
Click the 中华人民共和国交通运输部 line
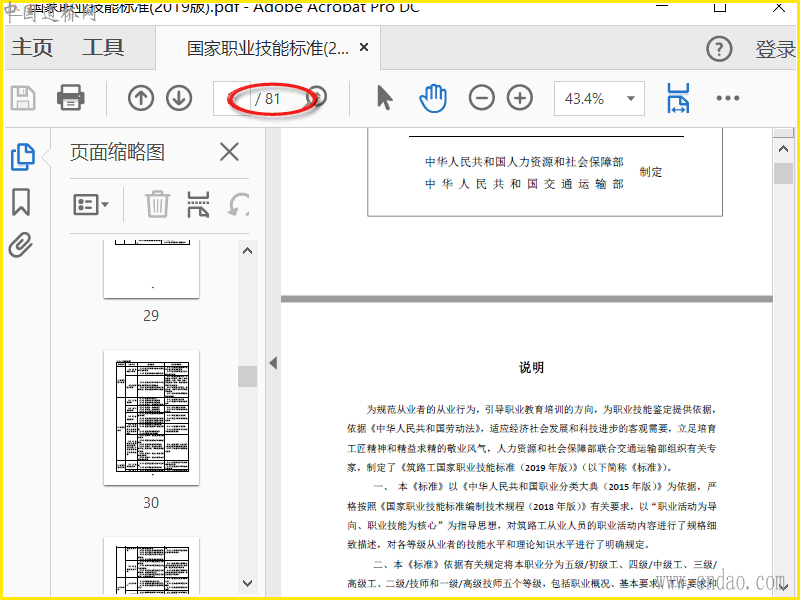pyautogui.click(x=524, y=184)
